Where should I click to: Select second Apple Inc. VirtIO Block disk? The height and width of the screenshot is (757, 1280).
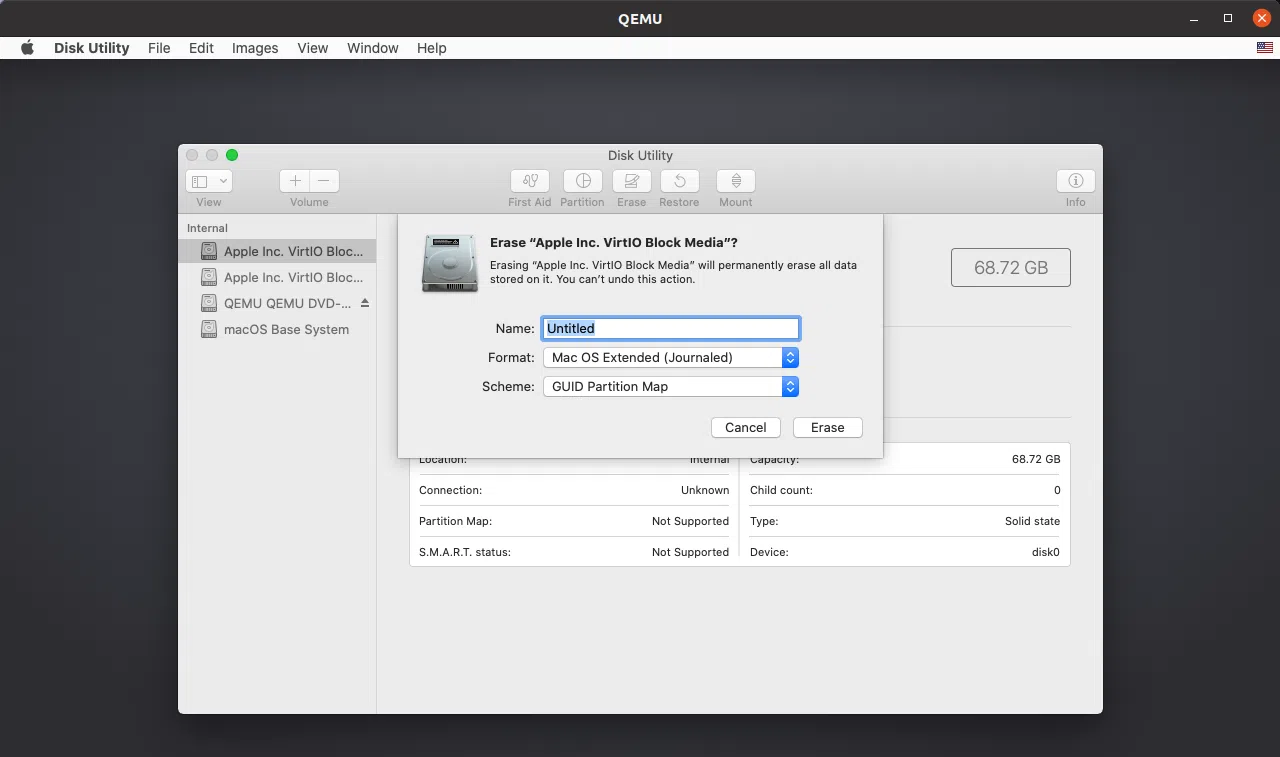click(277, 277)
